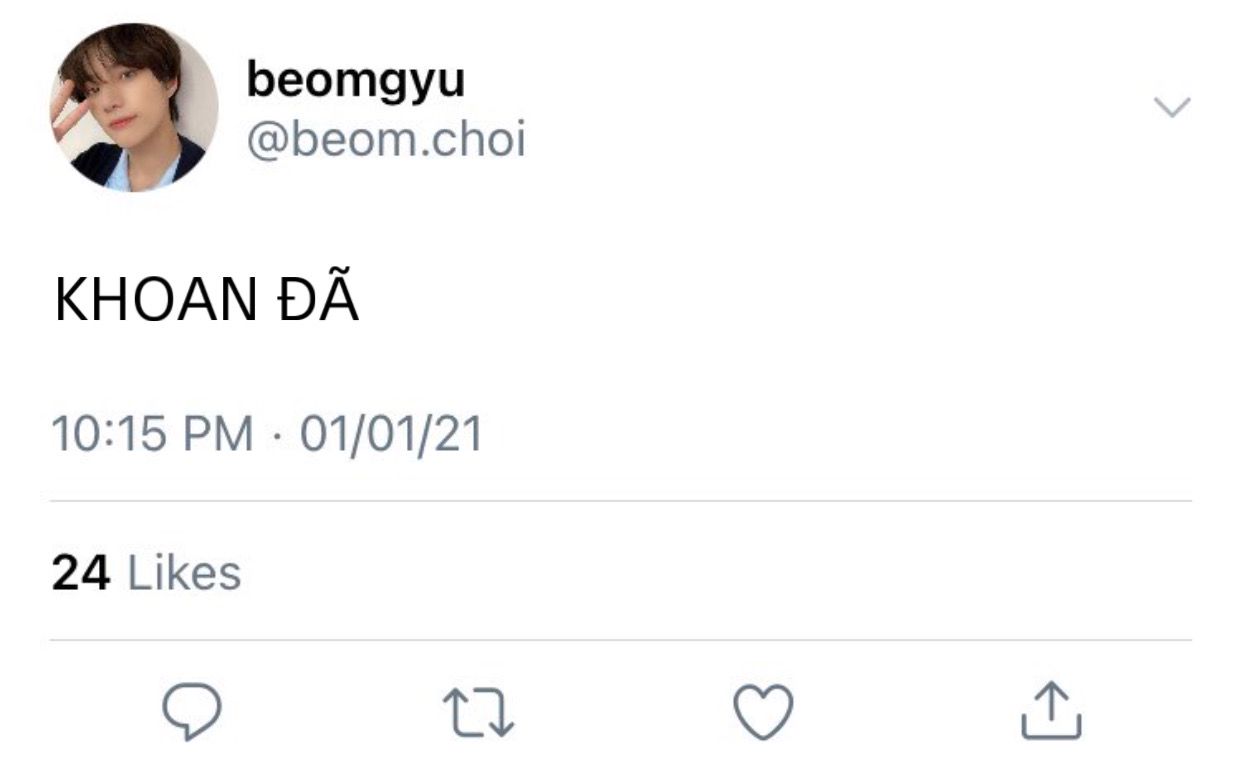Share this tweet via the share icon
The image size is (1242, 773).
click(1050, 710)
